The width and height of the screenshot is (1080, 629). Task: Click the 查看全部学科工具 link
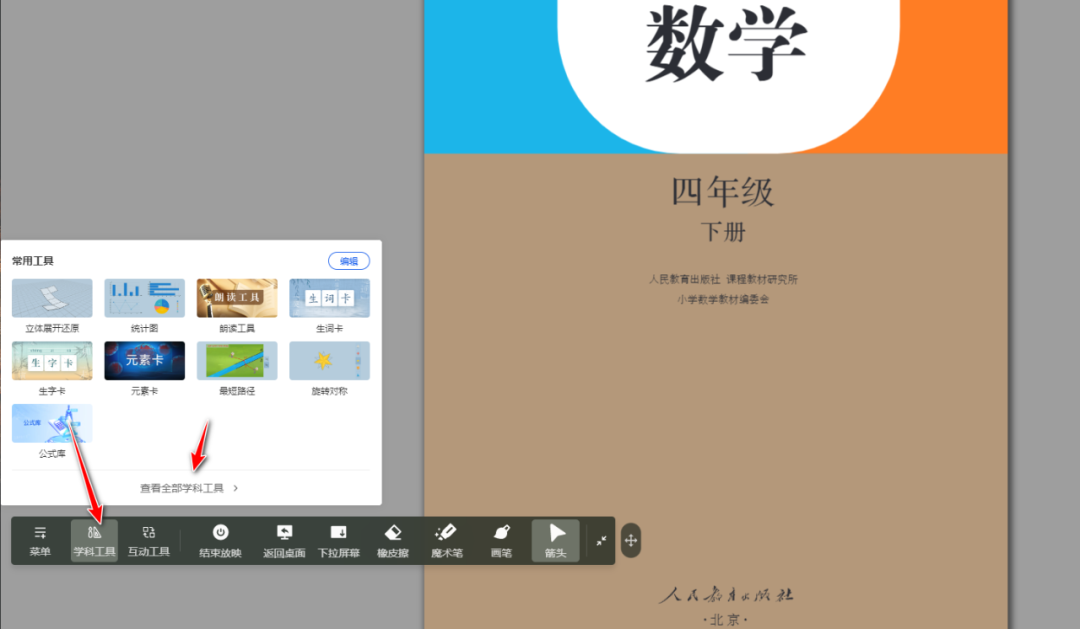point(182,488)
